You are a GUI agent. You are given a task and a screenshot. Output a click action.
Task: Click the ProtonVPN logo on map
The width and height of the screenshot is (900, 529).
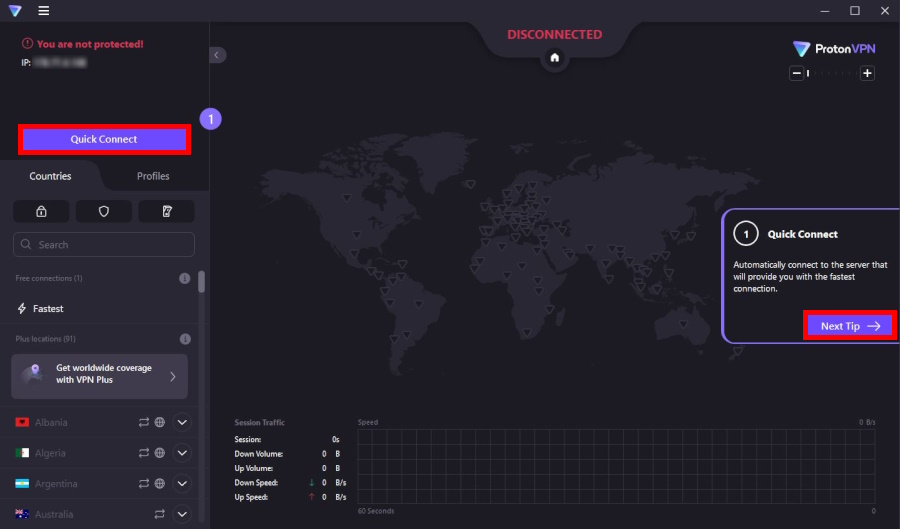pos(834,49)
